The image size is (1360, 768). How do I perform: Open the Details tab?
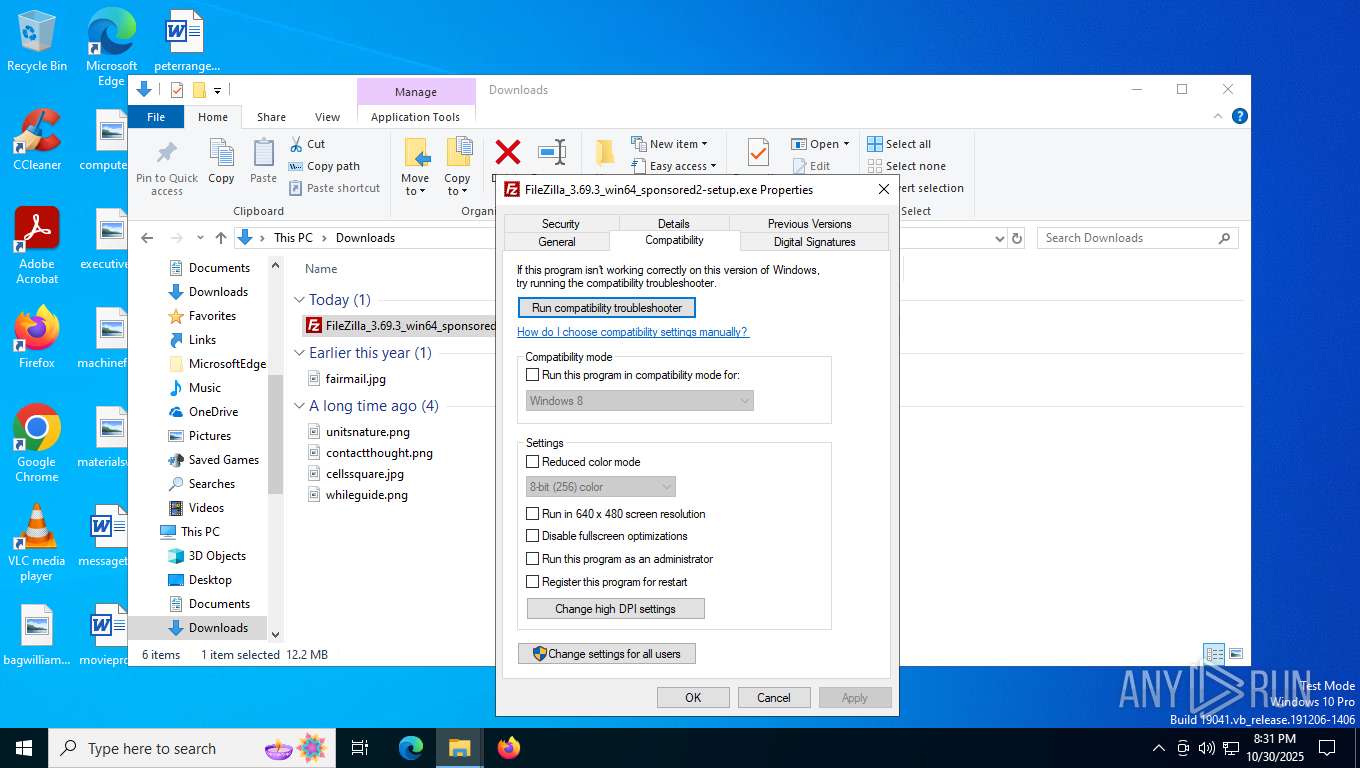(x=674, y=224)
